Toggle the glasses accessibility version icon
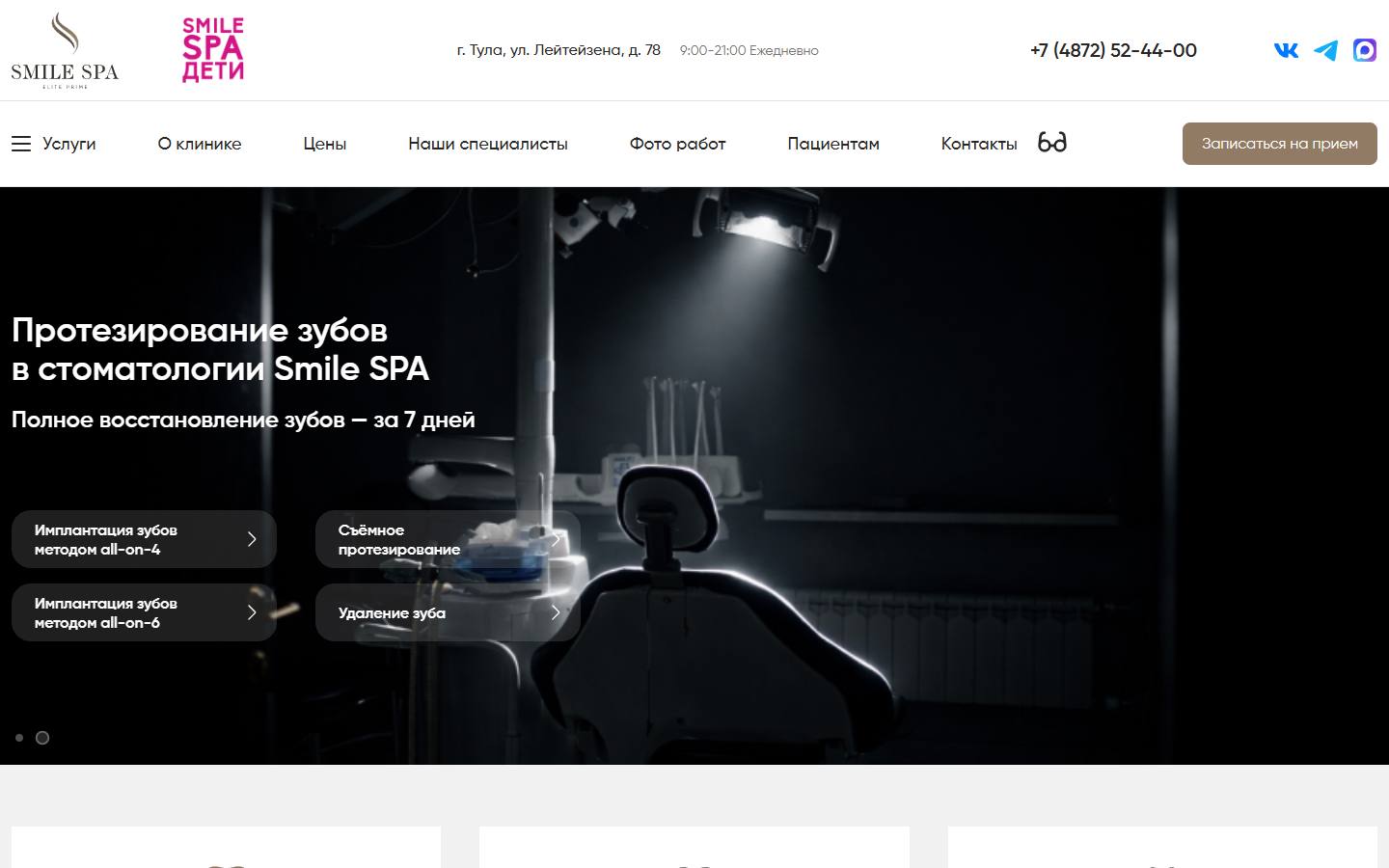The image size is (1389, 868). [1051, 143]
